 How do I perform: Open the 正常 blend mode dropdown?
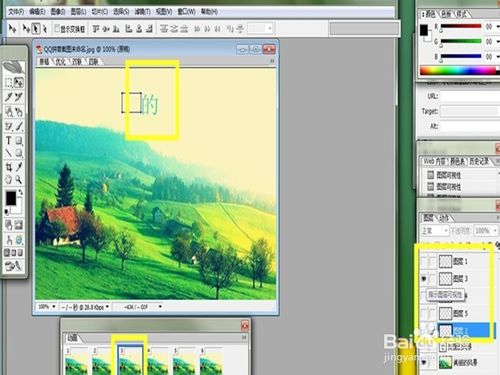pyautogui.click(x=435, y=230)
